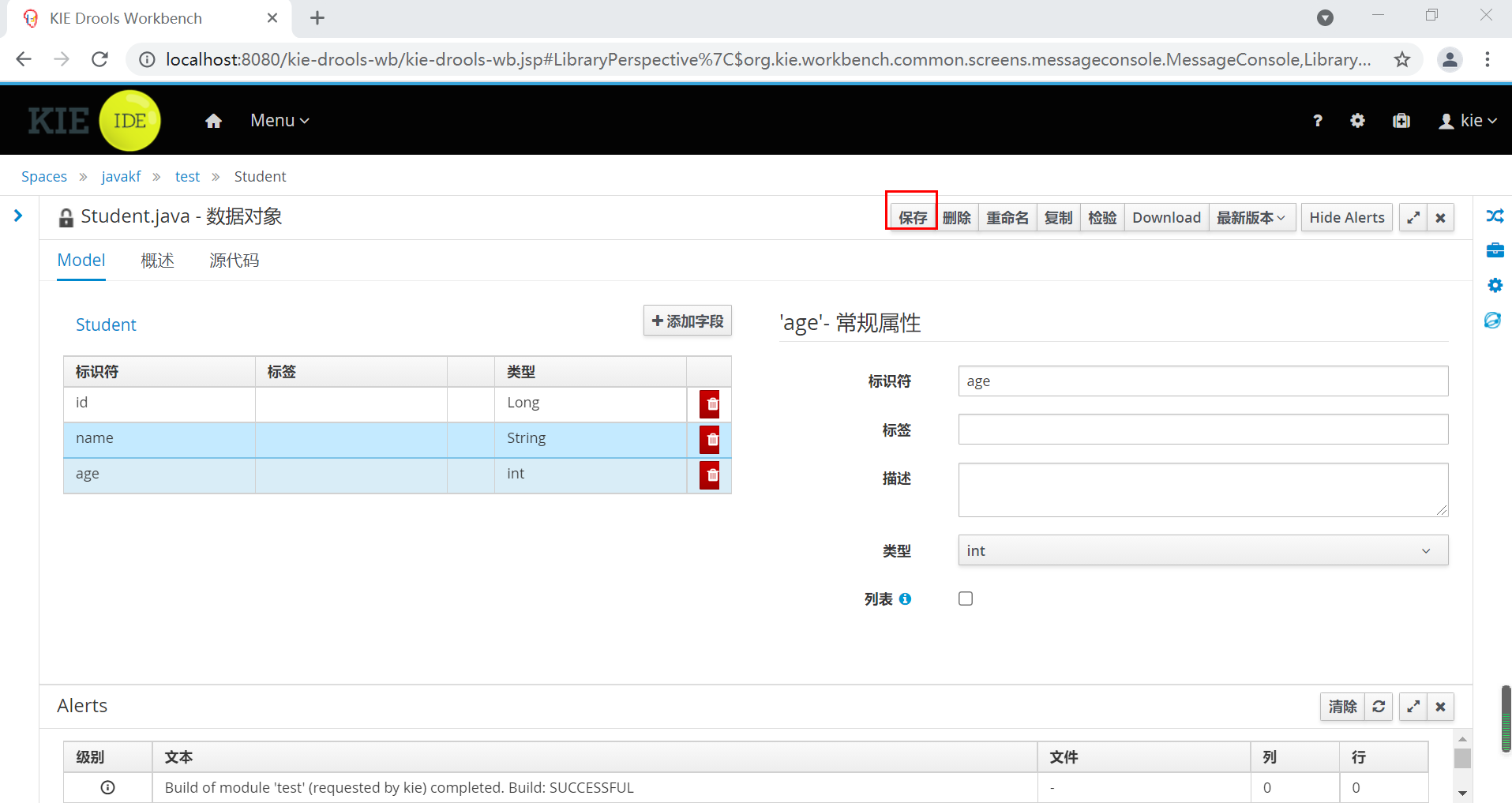
Task: Open the briefcase icon in right sidebar
Action: (1495, 250)
